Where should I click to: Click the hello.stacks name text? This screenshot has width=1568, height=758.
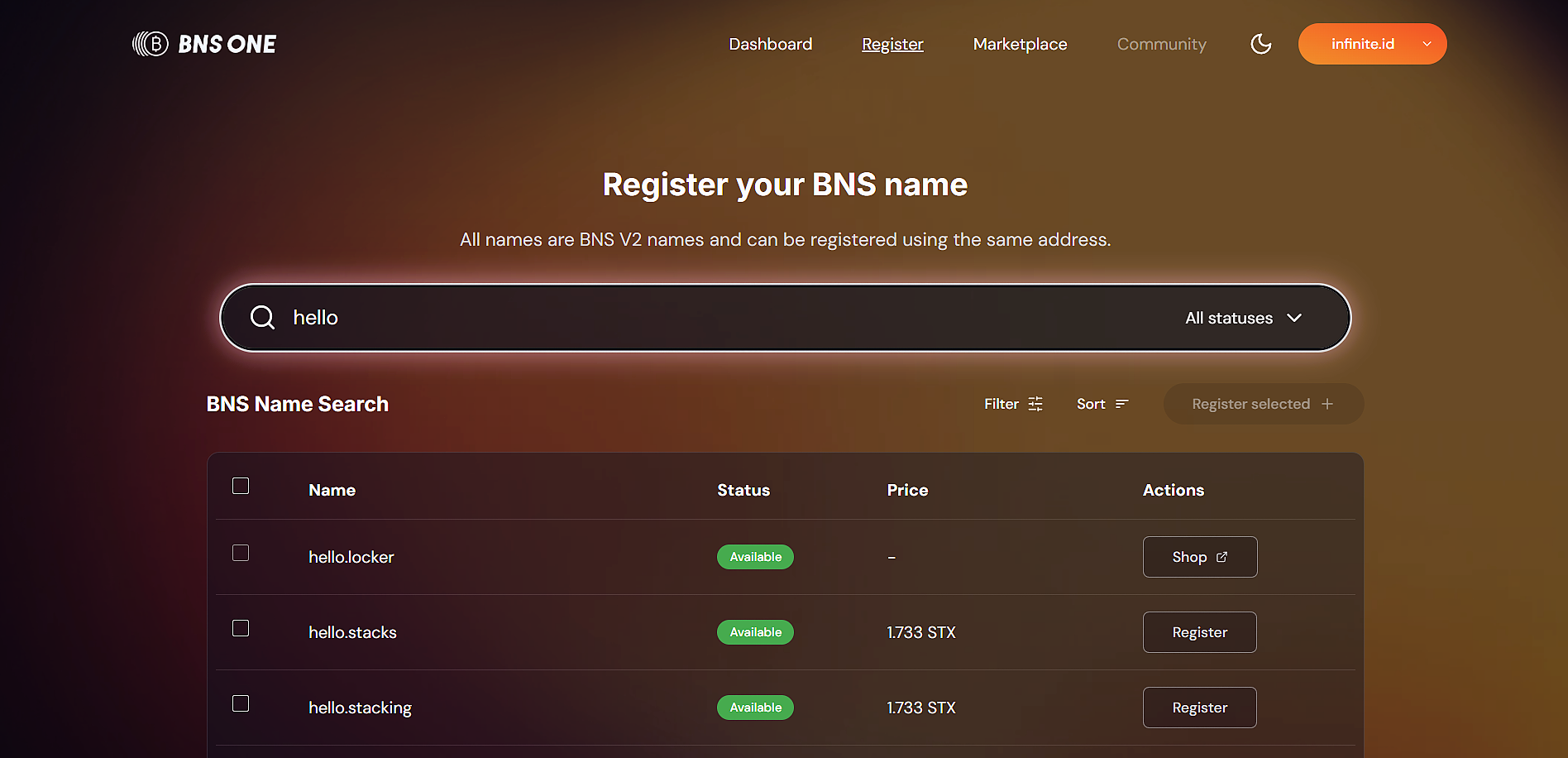[352, 632]
